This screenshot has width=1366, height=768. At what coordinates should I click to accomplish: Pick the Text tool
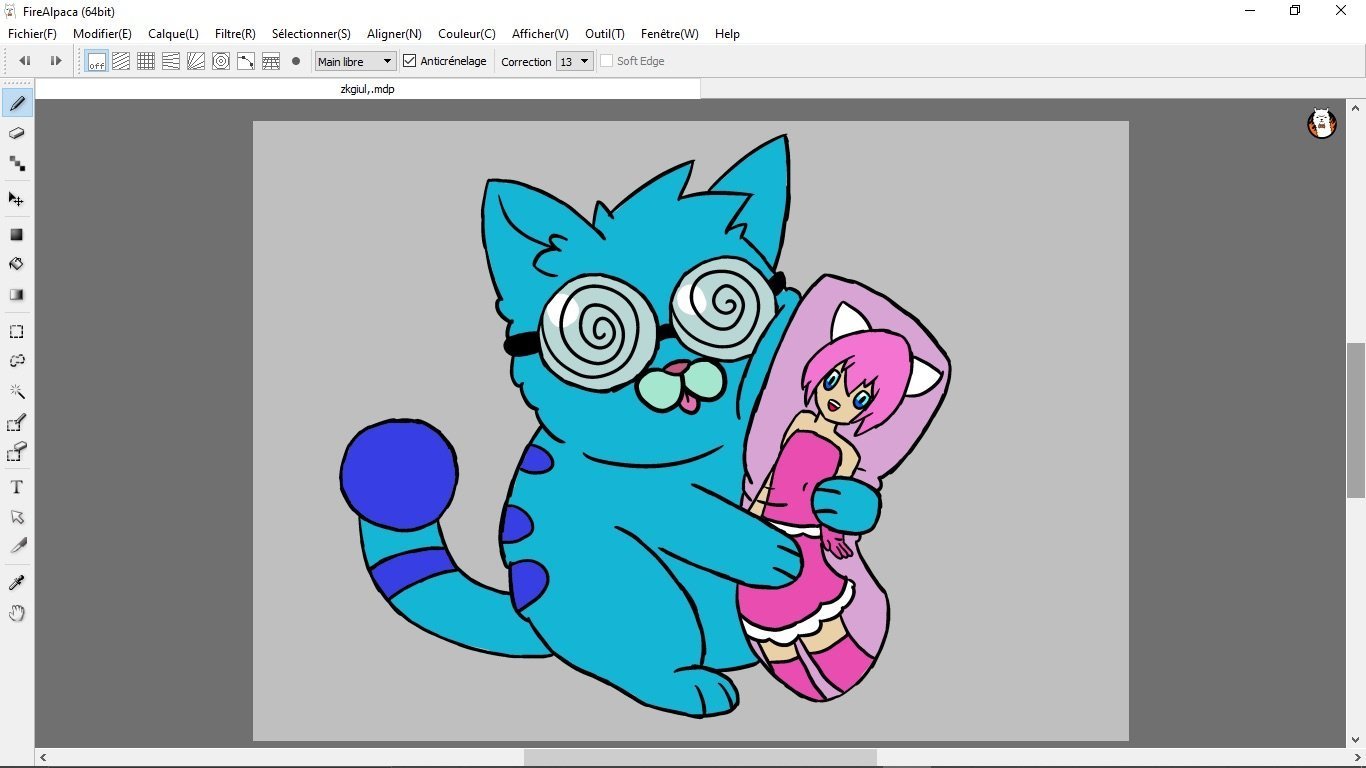[x=17, y=487]
